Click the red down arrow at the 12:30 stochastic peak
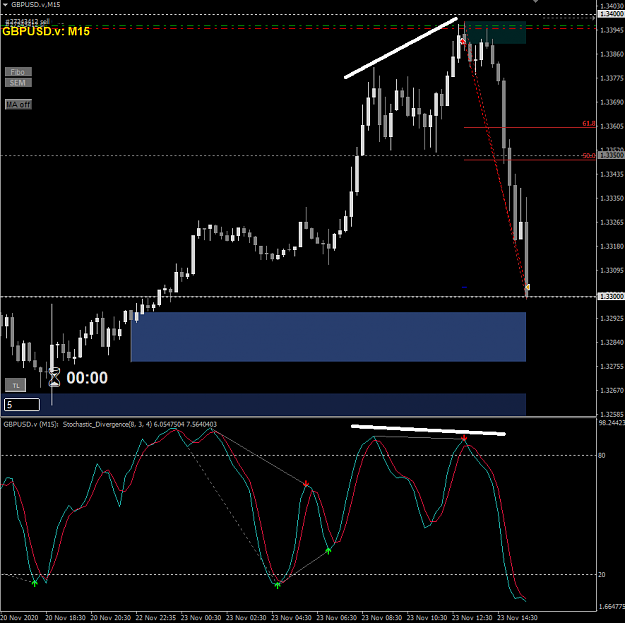 point(464,438)
